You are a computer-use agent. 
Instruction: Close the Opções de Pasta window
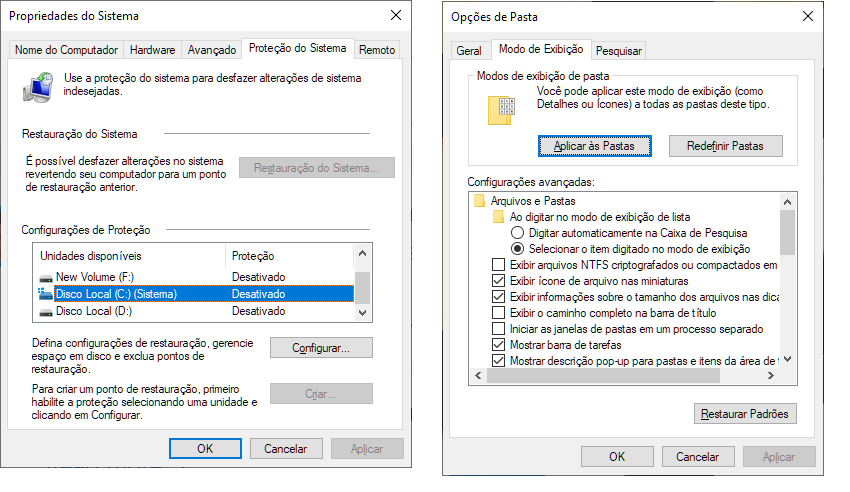click(x=808, y=16)
